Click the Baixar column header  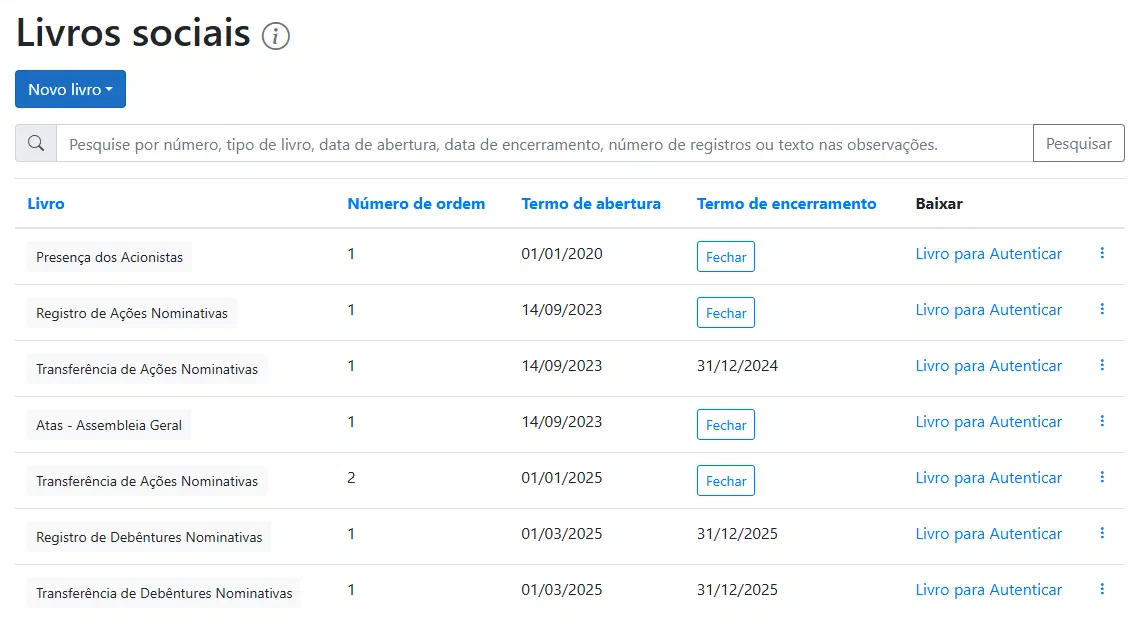(x=939, y=204)
